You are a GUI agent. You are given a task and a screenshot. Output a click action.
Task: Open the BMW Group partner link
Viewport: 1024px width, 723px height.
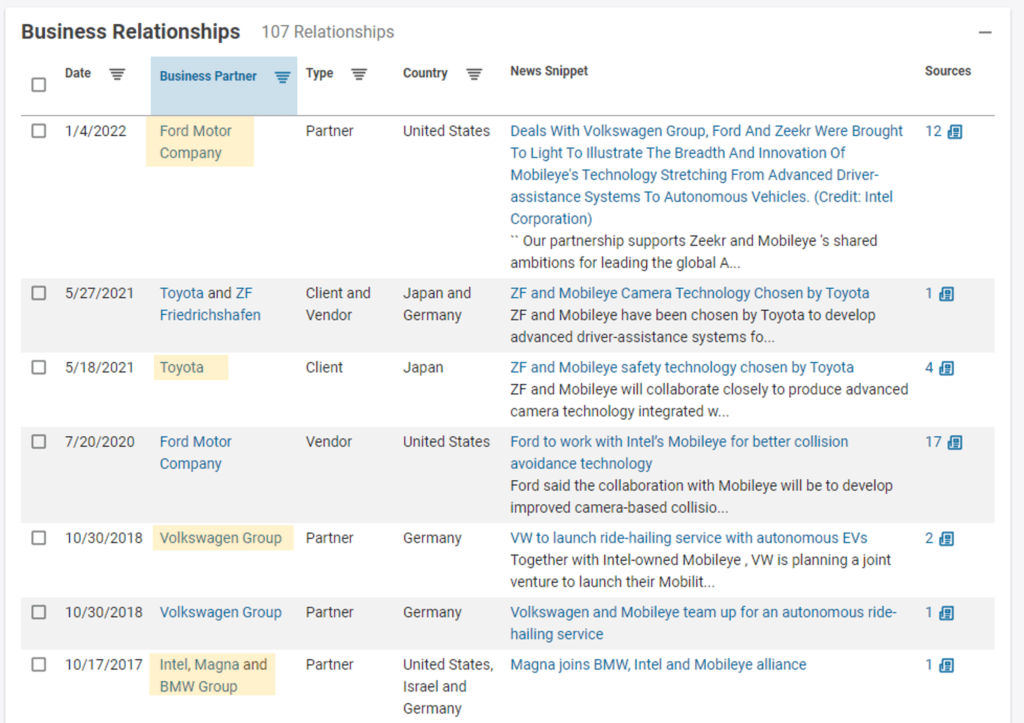click(199, 686)
